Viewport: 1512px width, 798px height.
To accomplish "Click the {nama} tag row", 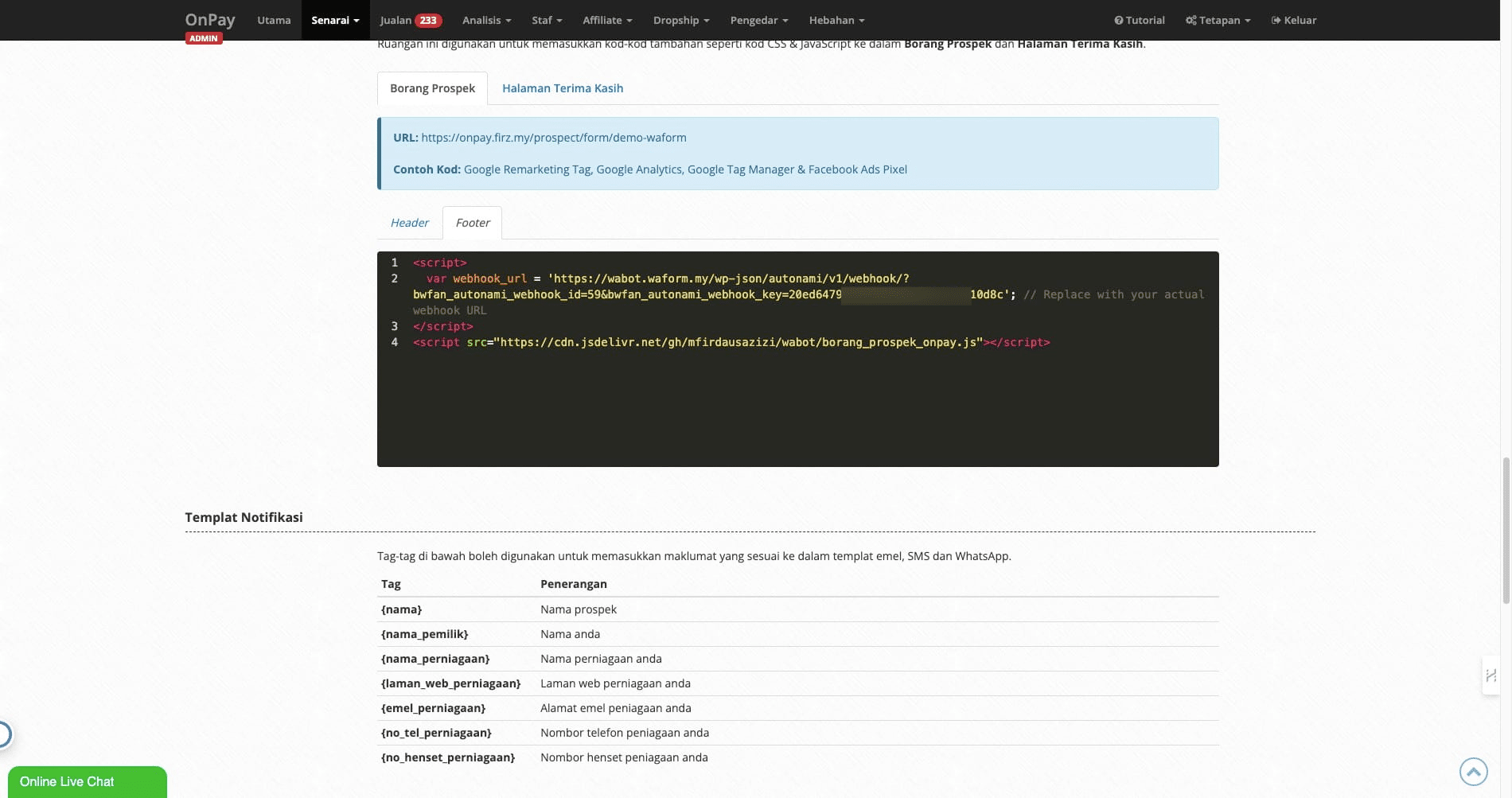I will (798, 609).
